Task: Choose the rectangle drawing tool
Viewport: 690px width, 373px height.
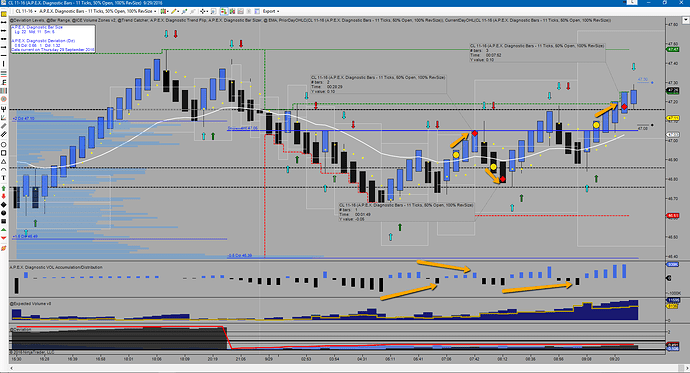Action: 4,153
